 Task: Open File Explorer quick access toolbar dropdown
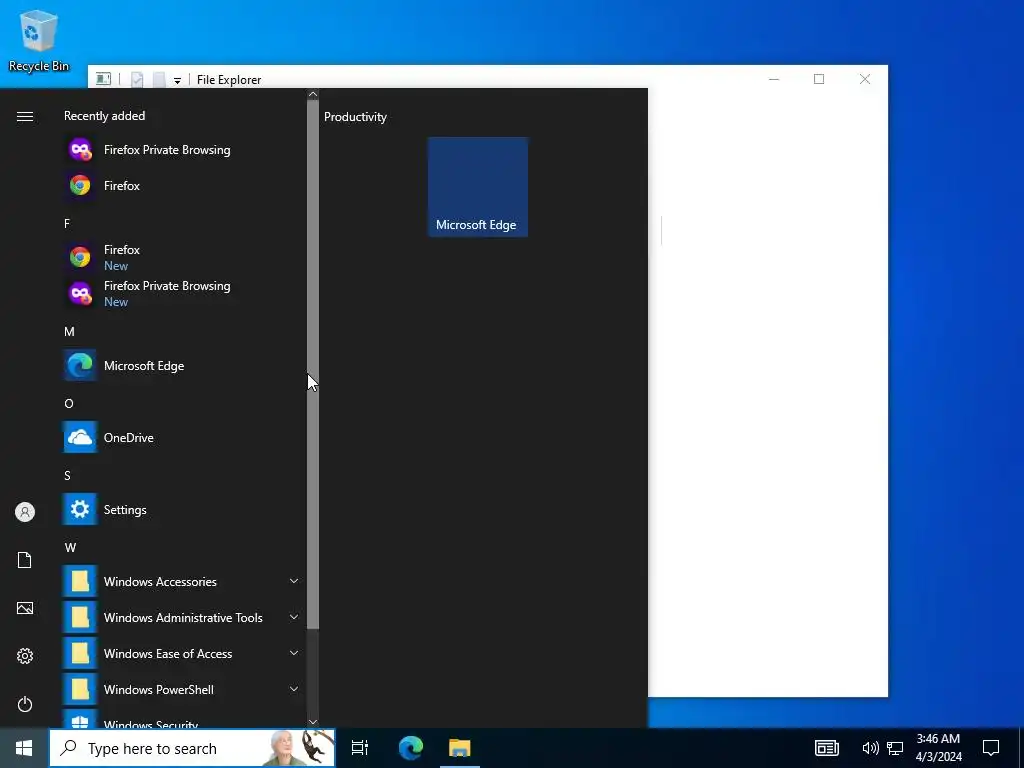177,80
